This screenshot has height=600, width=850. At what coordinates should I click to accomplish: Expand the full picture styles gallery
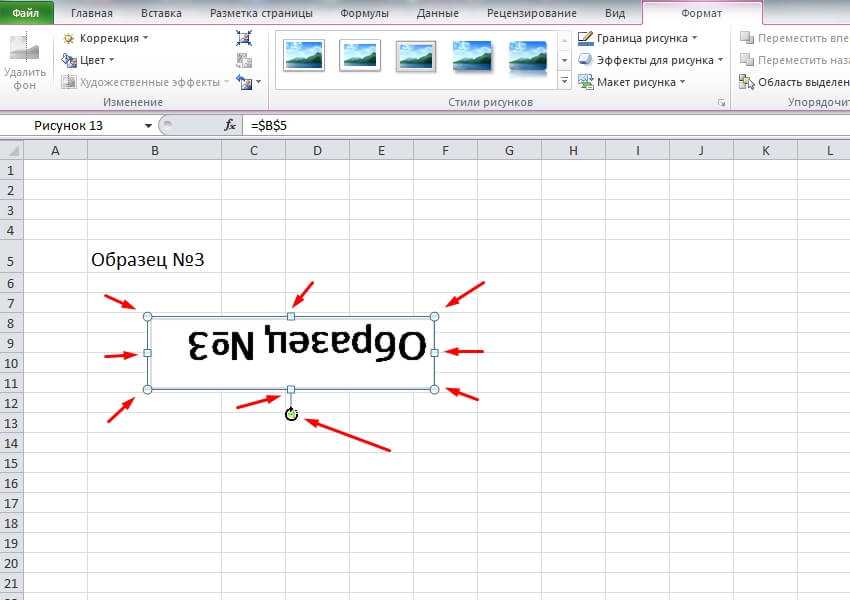564,80
